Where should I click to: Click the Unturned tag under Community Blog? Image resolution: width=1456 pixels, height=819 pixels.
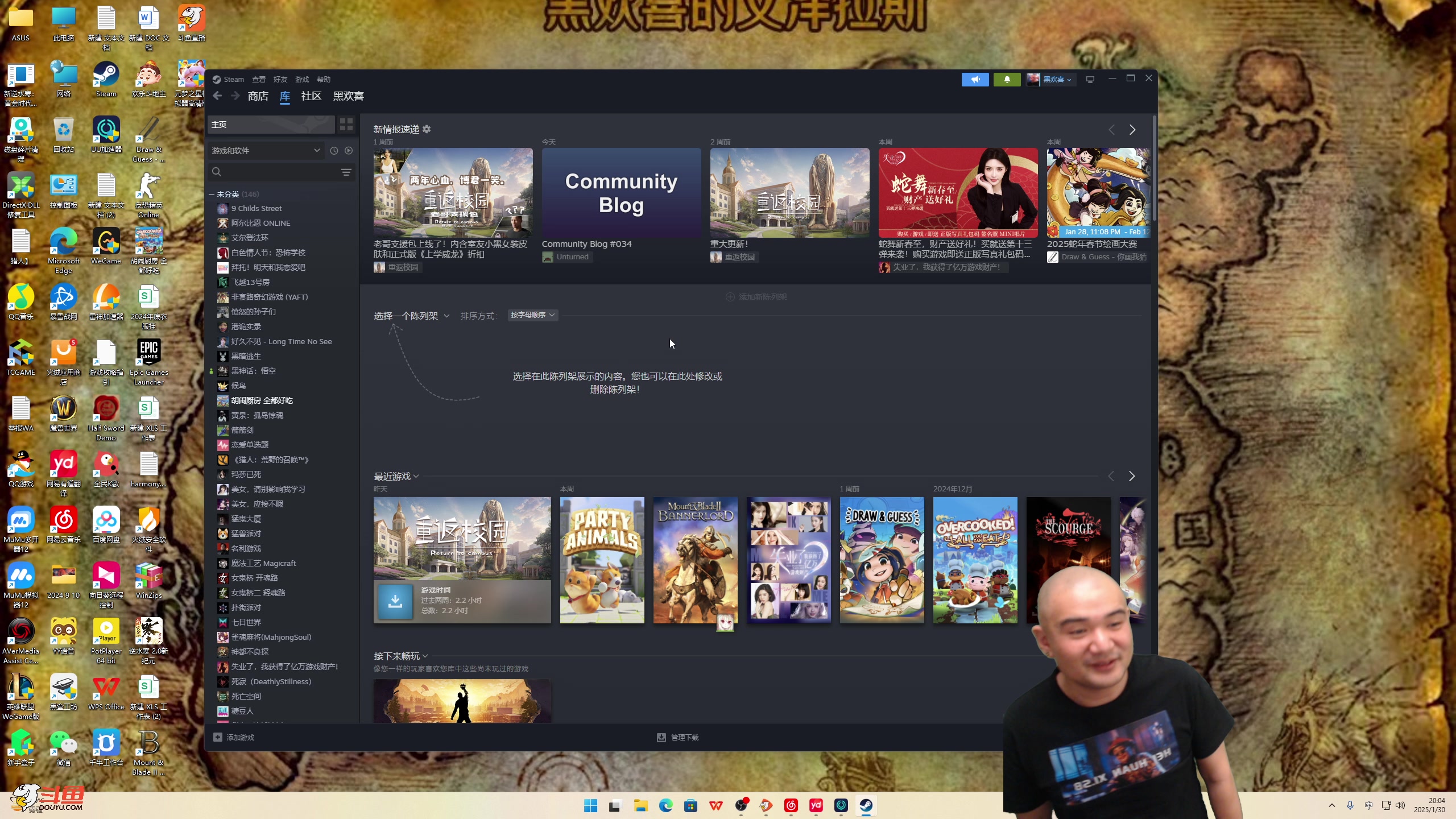click(x=566, y=257)
